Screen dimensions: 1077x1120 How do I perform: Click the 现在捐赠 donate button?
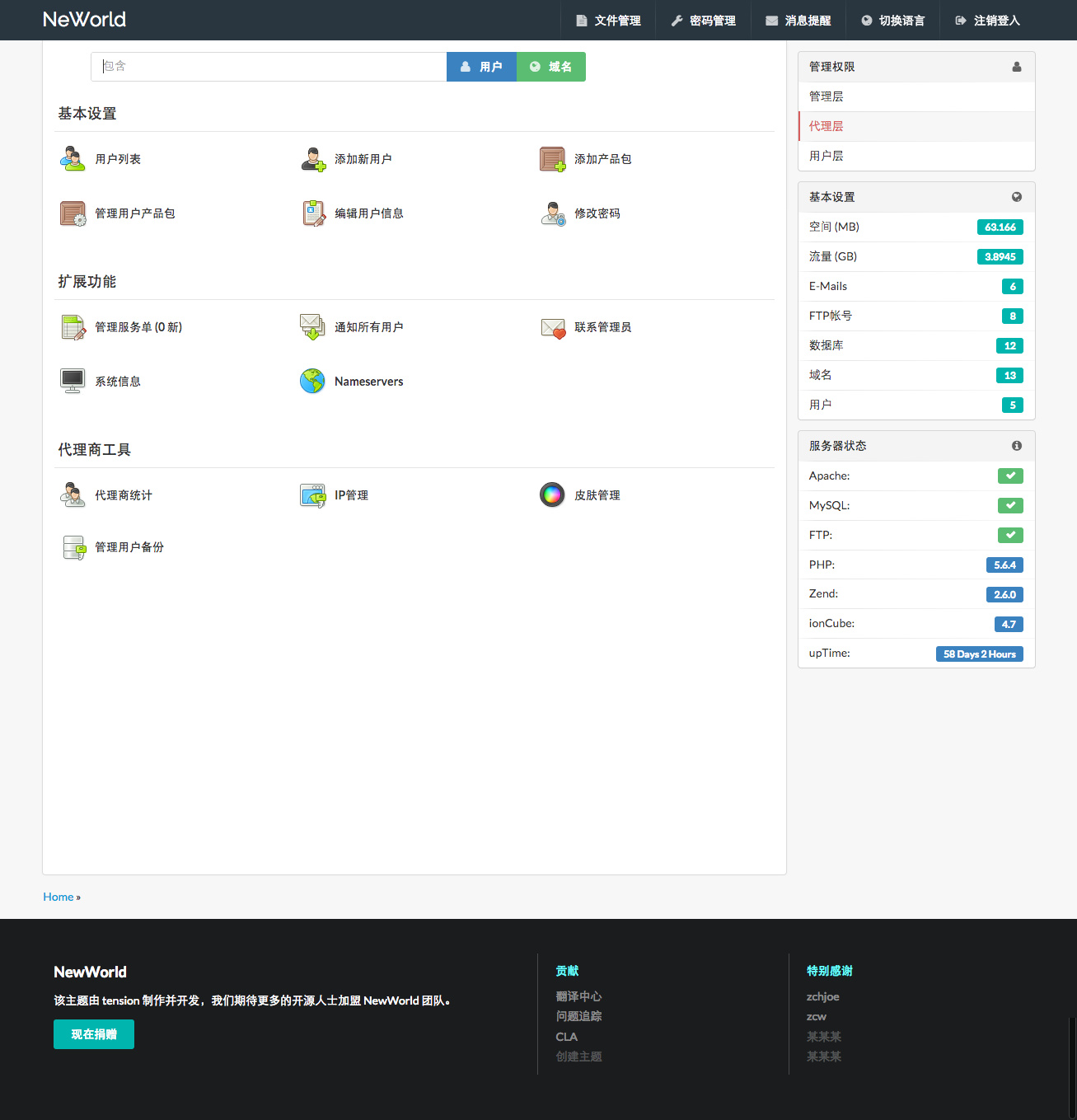click(94, 1034)
